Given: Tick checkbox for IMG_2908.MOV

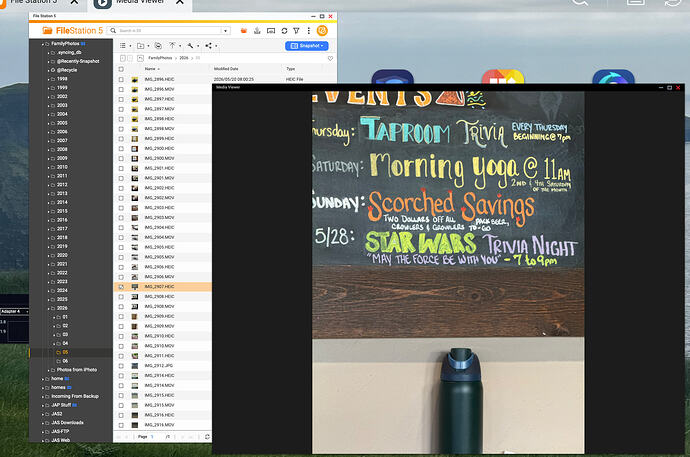Looking at the screenshot, I should point(121,307).
